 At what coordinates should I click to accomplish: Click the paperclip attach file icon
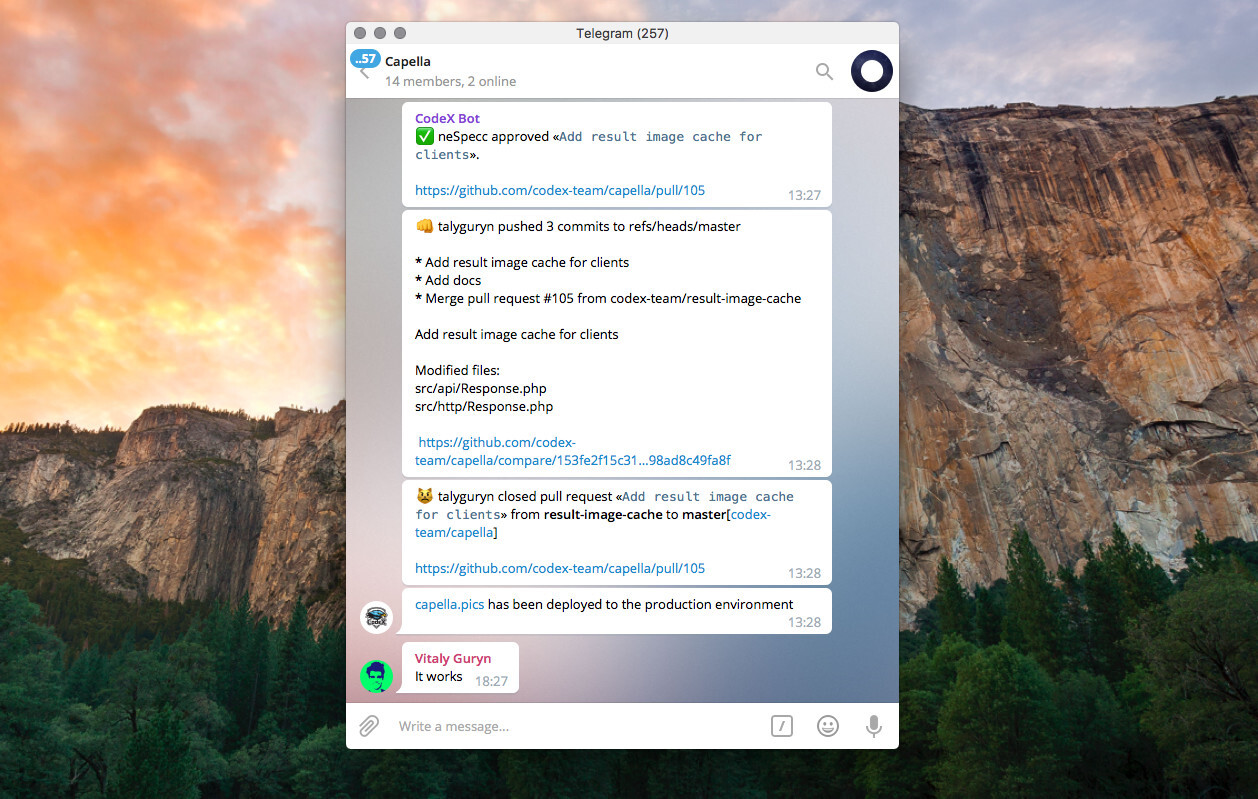point(369,726)
